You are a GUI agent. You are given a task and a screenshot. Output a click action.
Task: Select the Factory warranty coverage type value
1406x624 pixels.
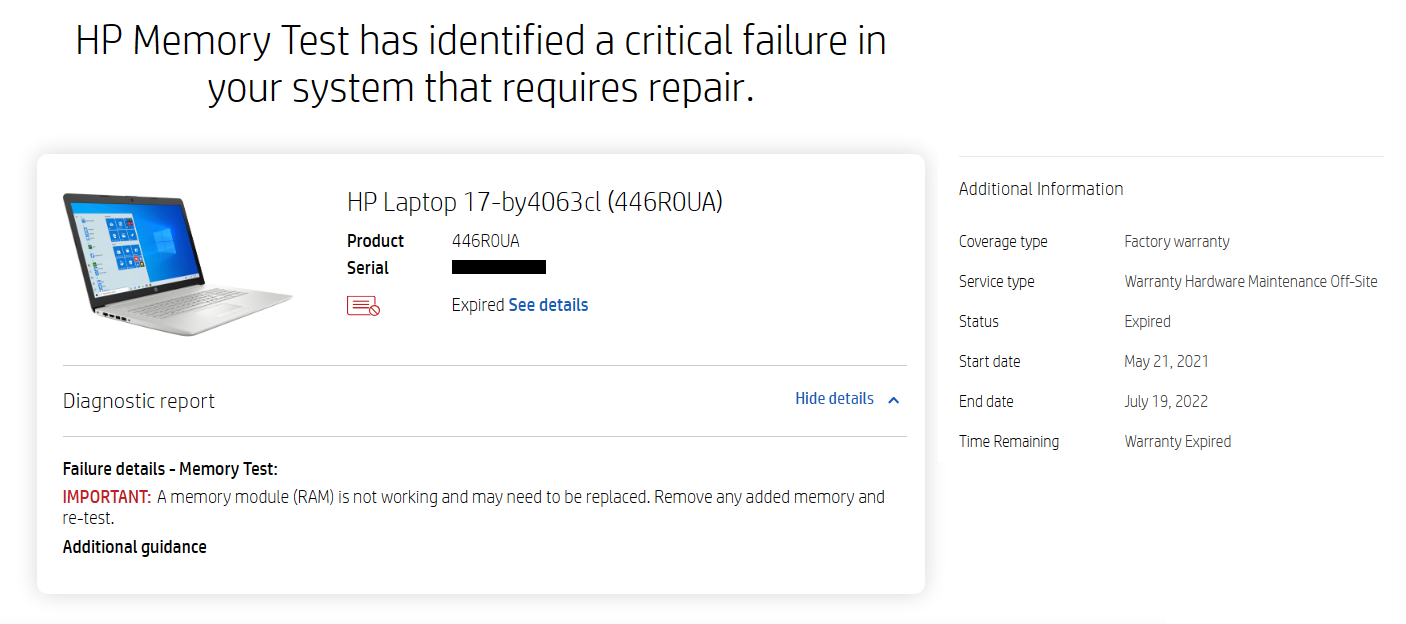coord(1176,241)
